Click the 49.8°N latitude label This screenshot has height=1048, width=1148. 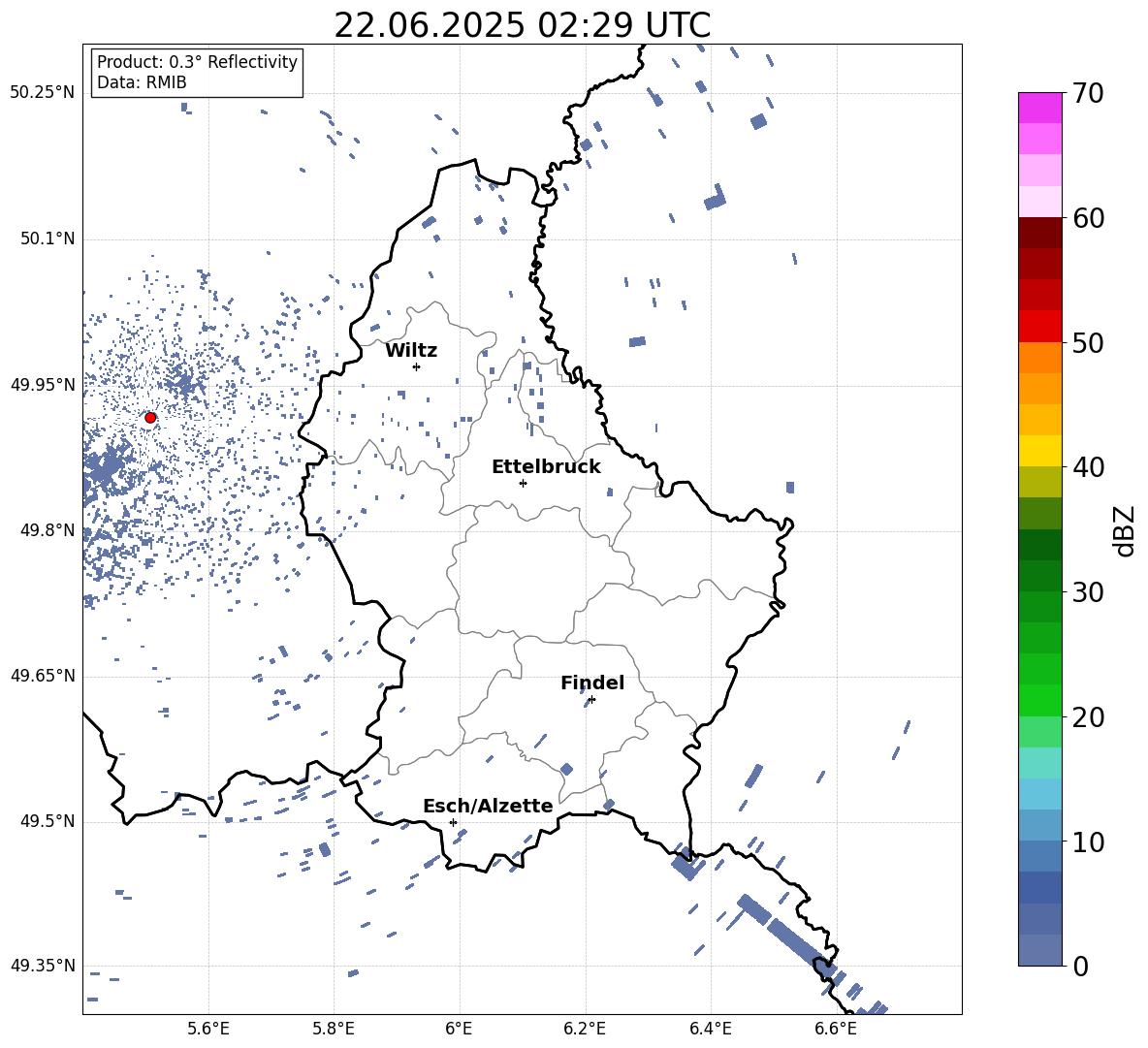[x=48, y=530]
